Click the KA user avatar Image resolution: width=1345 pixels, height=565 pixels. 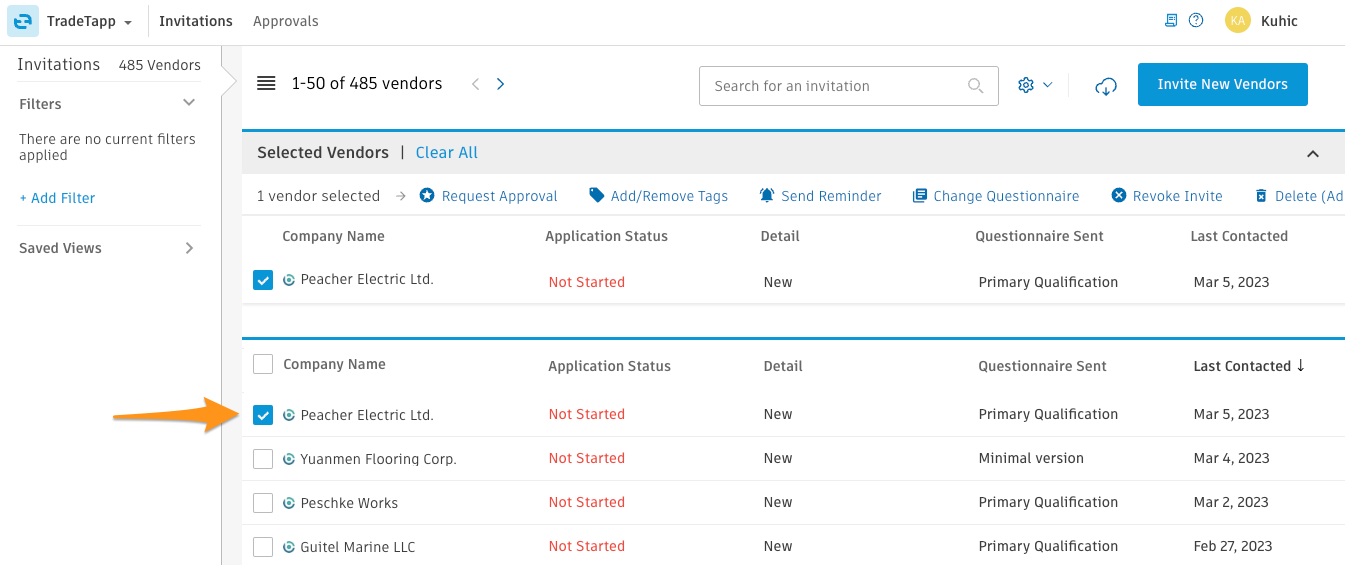coord(1238,21)
